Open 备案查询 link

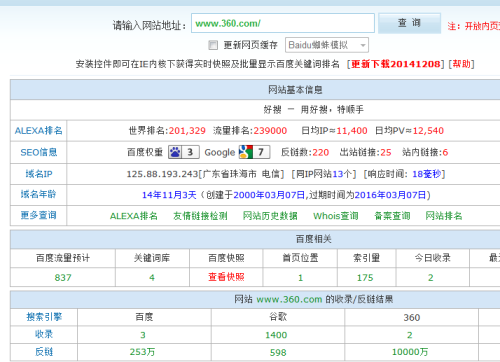(392, 216)
